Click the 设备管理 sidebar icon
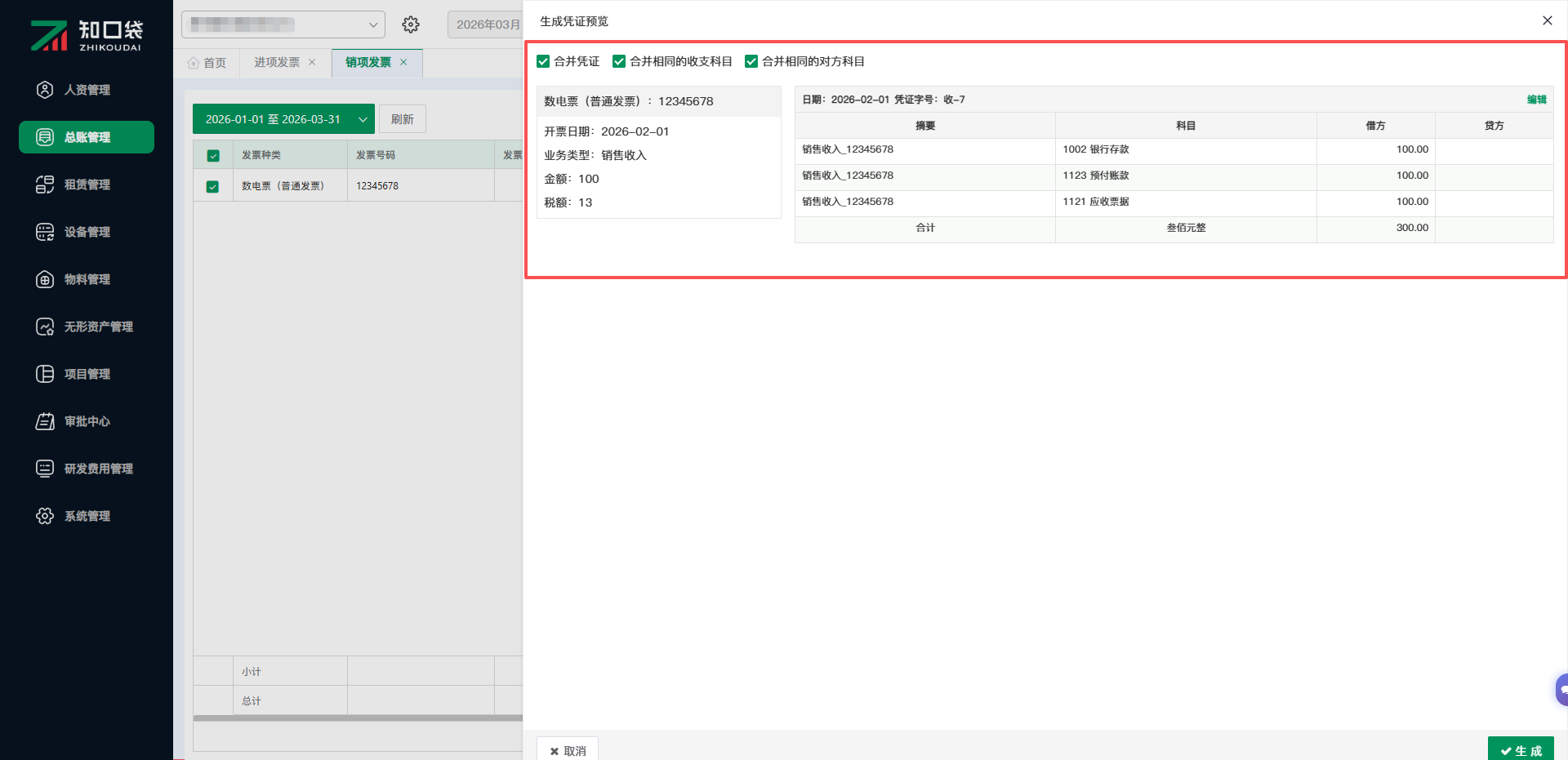 tap(45, 232)
